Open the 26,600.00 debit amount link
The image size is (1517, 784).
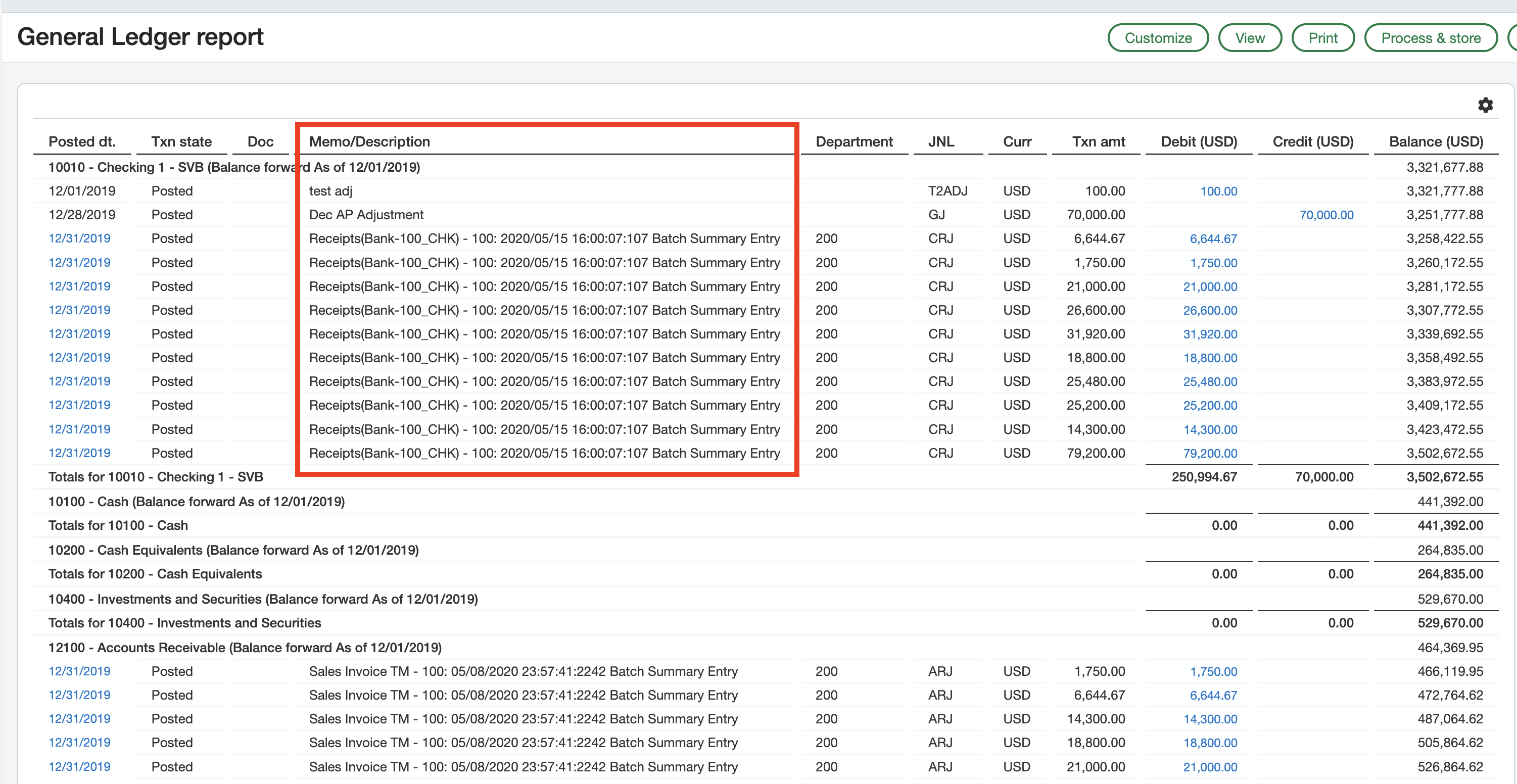tap(1210, 311)
